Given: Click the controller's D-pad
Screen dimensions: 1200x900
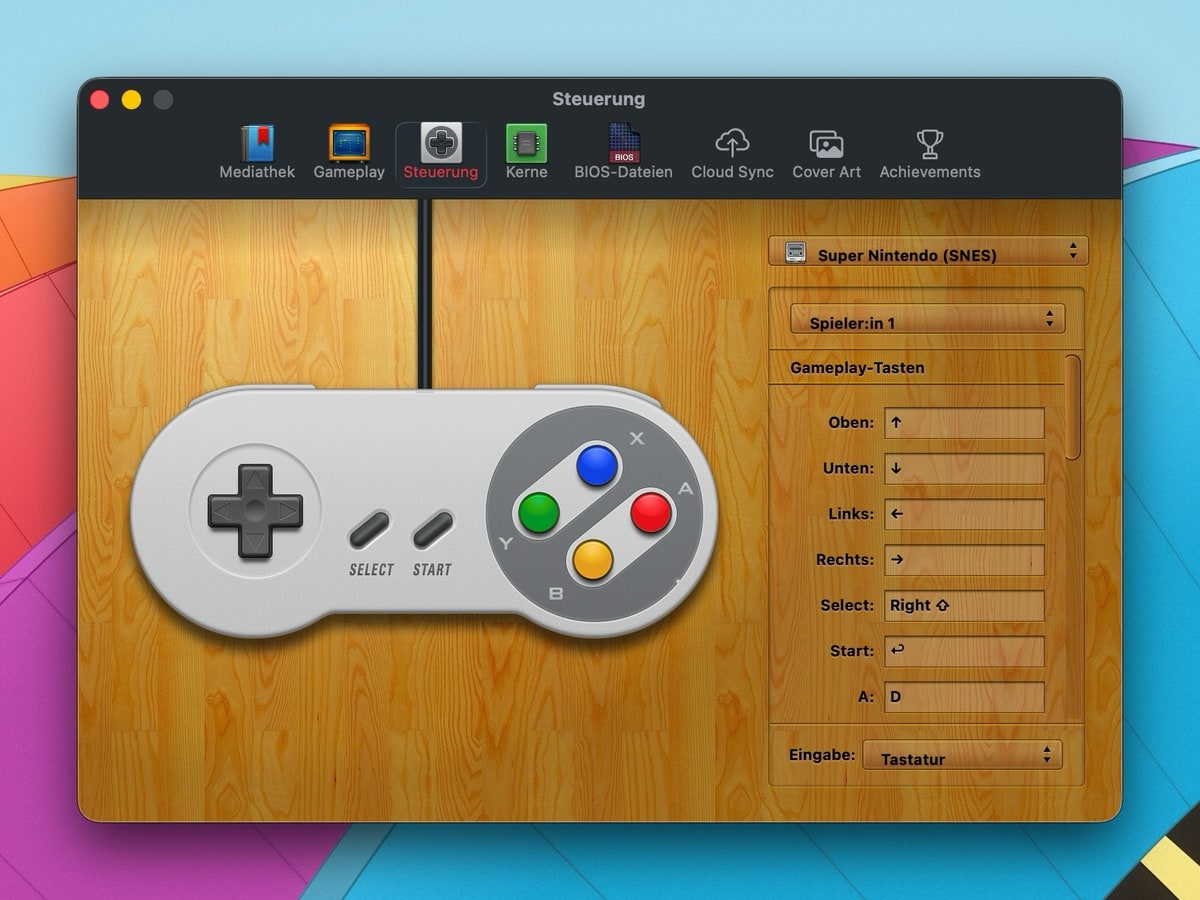Looking at the screenshot, I should (255, 511).
